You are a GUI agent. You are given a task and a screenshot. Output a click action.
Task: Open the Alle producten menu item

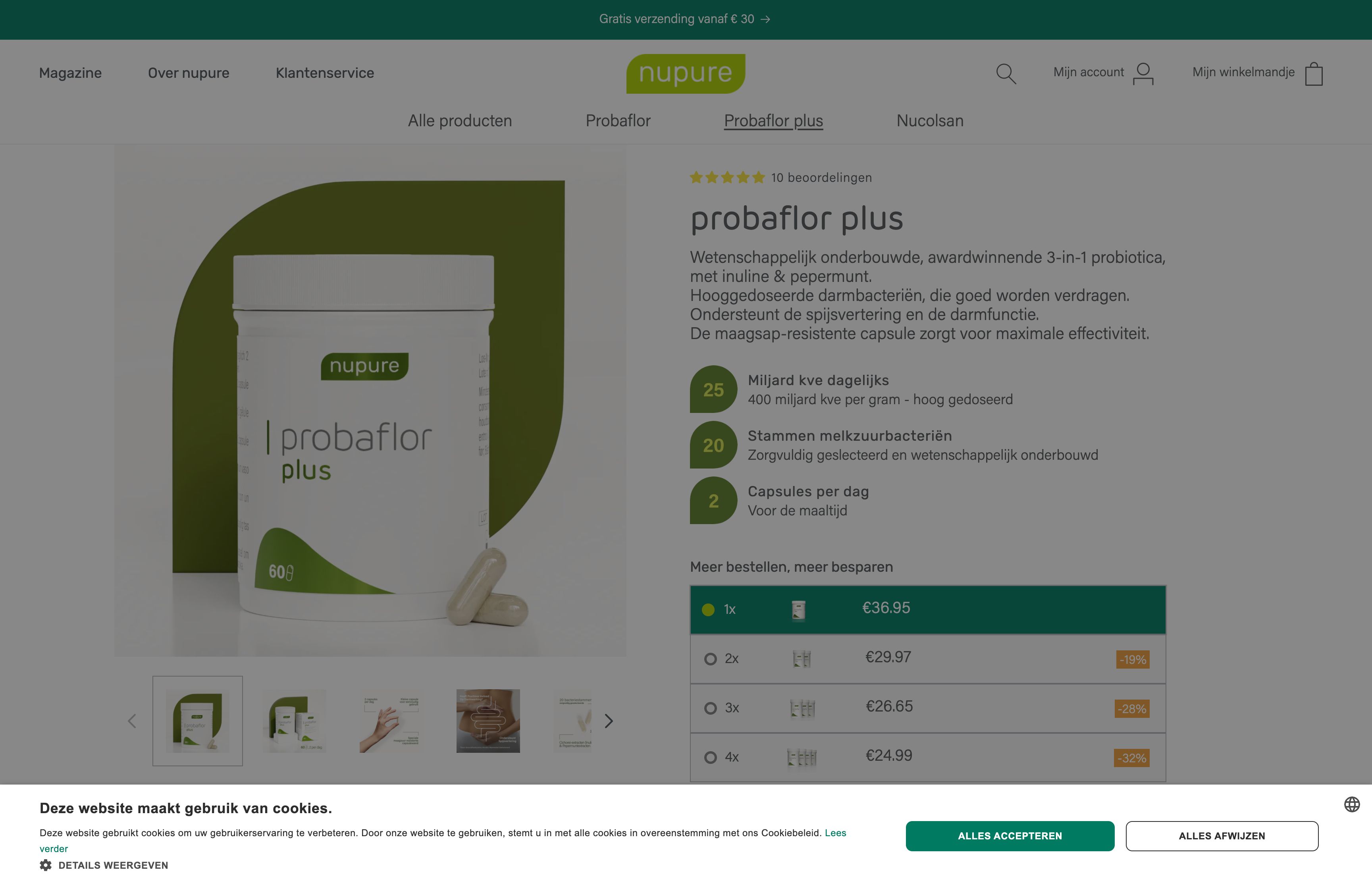459,120
